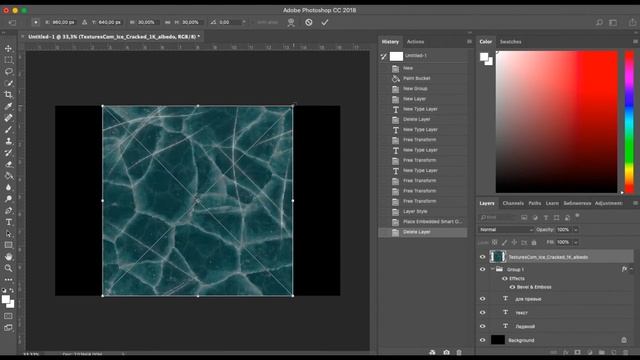Open the Layers panel menu
Viewport: 640px width, 360px height.
point(635,203)
